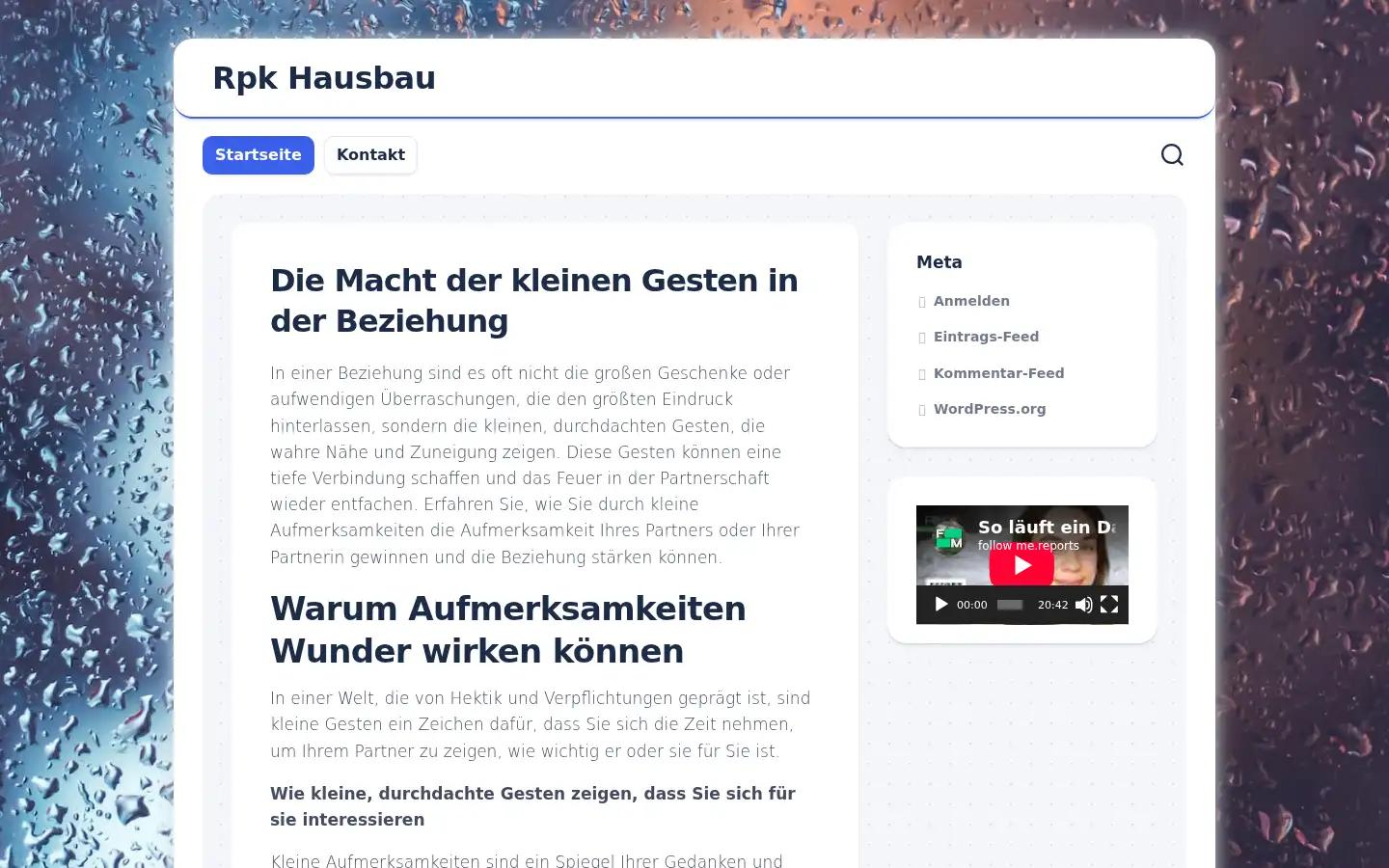Viewport: 1389px width, 868px height.
Task: Enter fullscreen mode in video player
Action: pos(1109,605)
